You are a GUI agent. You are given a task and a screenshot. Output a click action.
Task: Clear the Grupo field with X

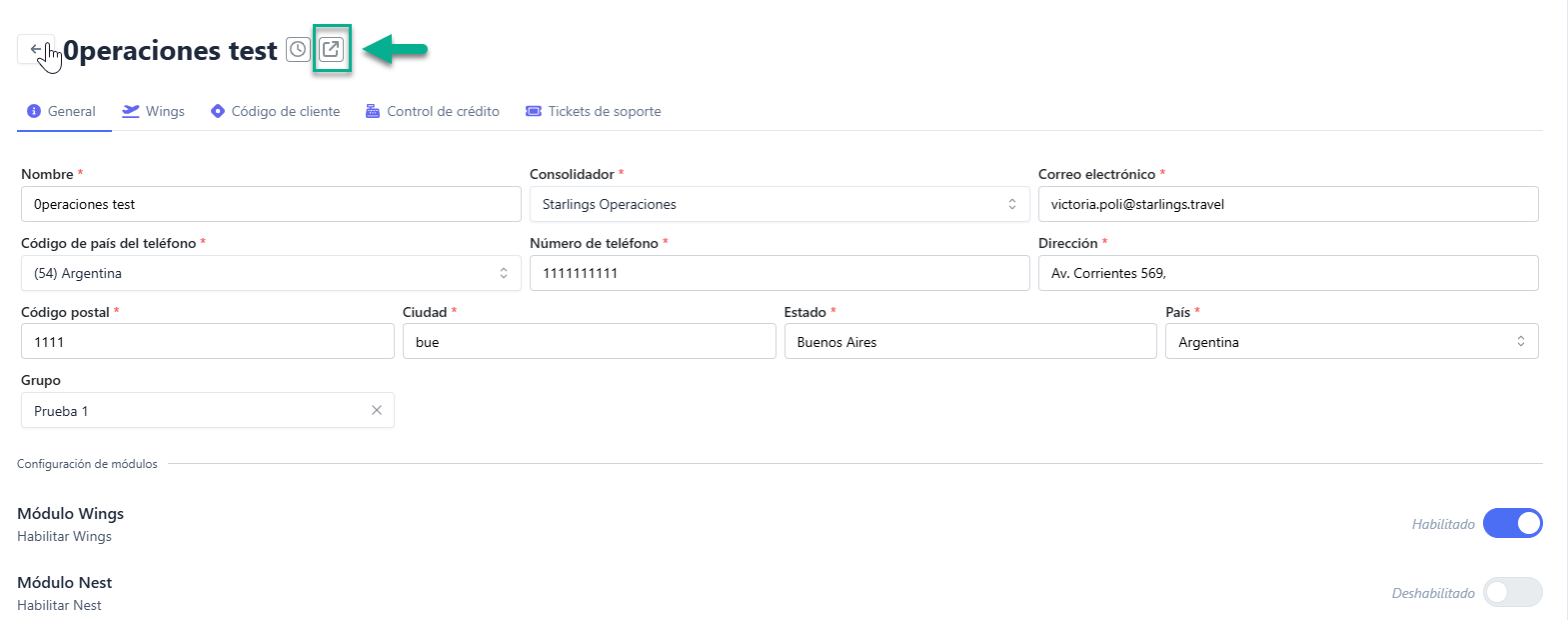click(377, 410)
